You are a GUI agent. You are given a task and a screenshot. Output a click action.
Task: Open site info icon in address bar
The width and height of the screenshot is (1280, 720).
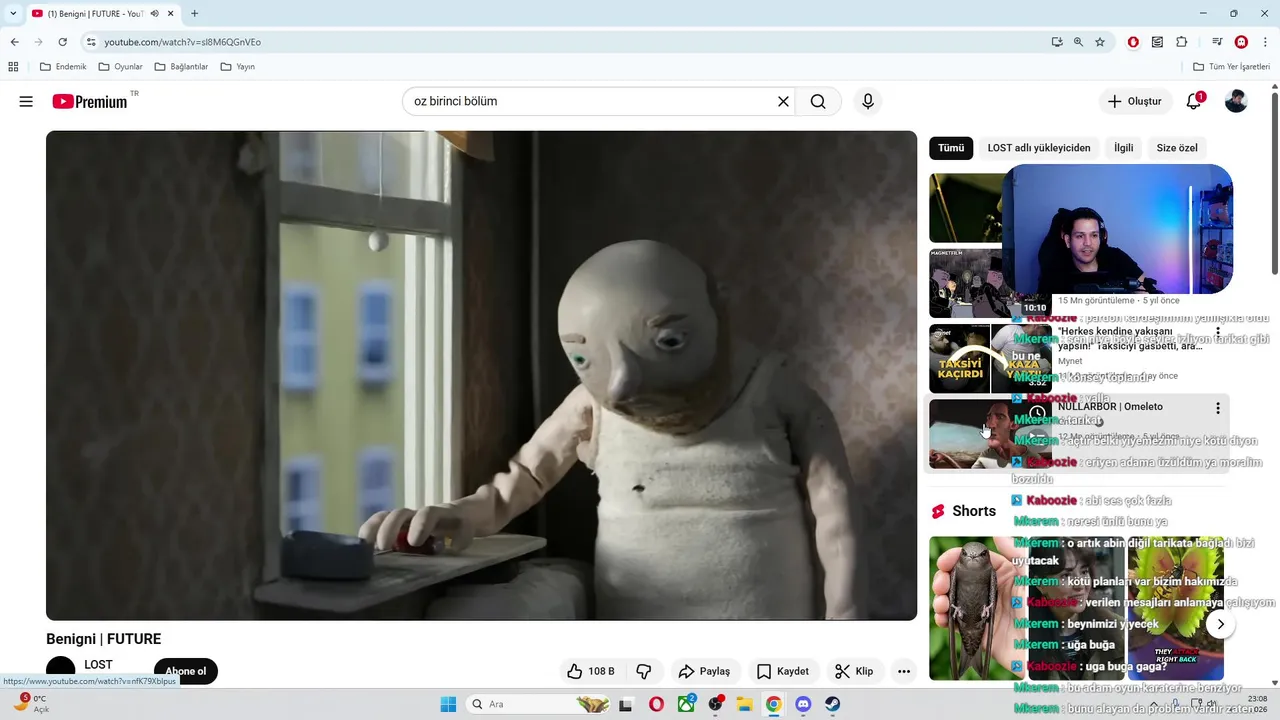pyautogui.click(x=91, y=42)
